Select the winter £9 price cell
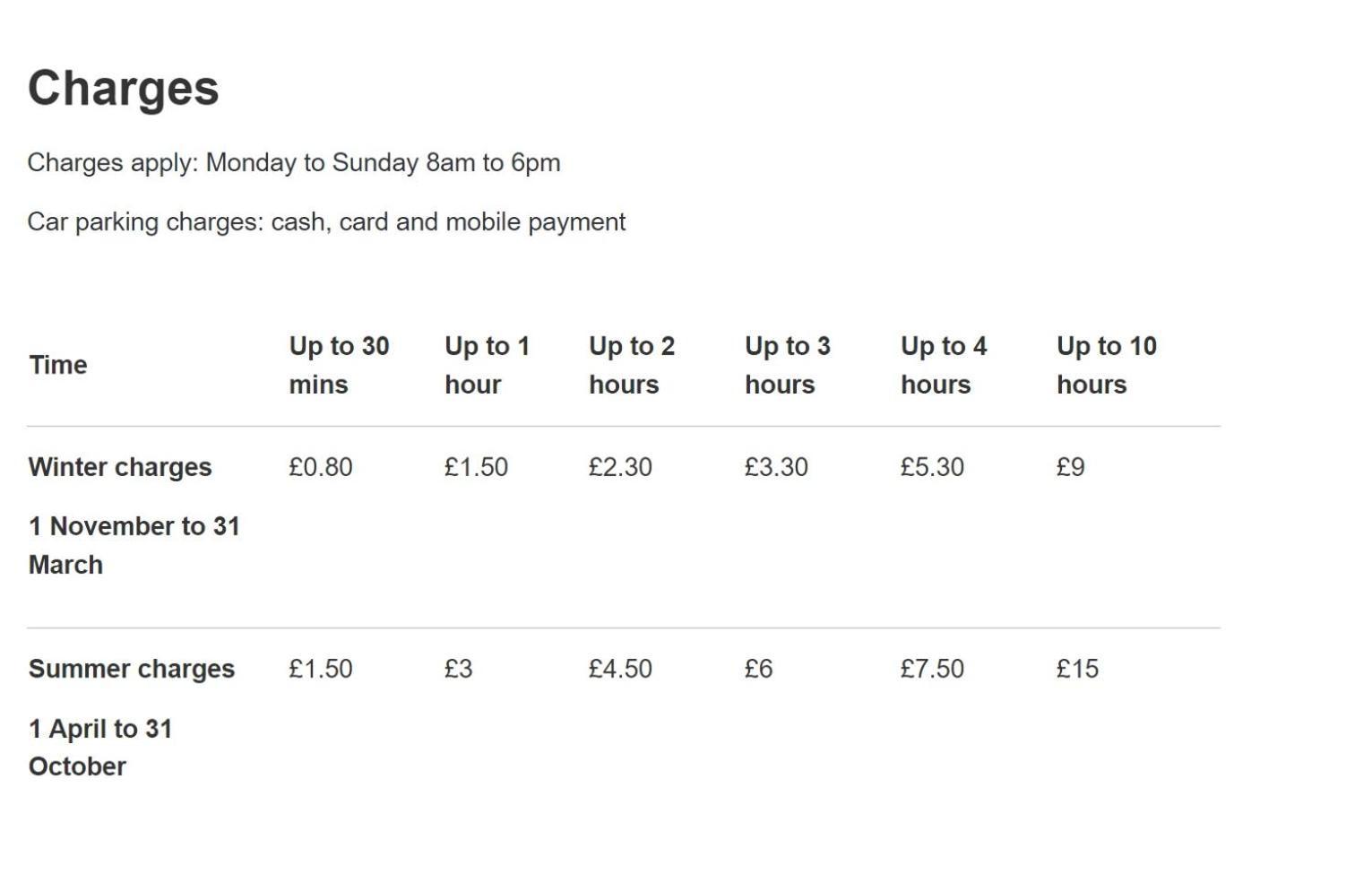 (x=1070, y=467)
